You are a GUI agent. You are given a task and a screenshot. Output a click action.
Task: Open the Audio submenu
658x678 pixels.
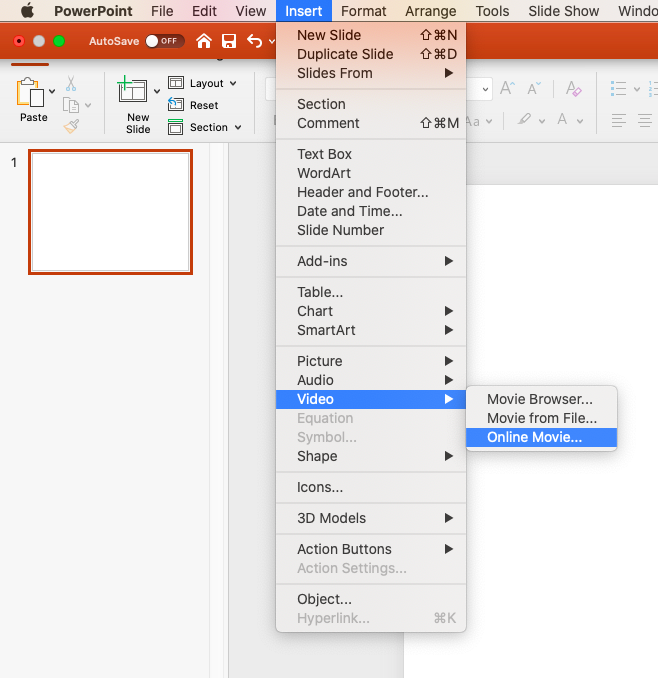pyautogui.click(x=371, y=380)
